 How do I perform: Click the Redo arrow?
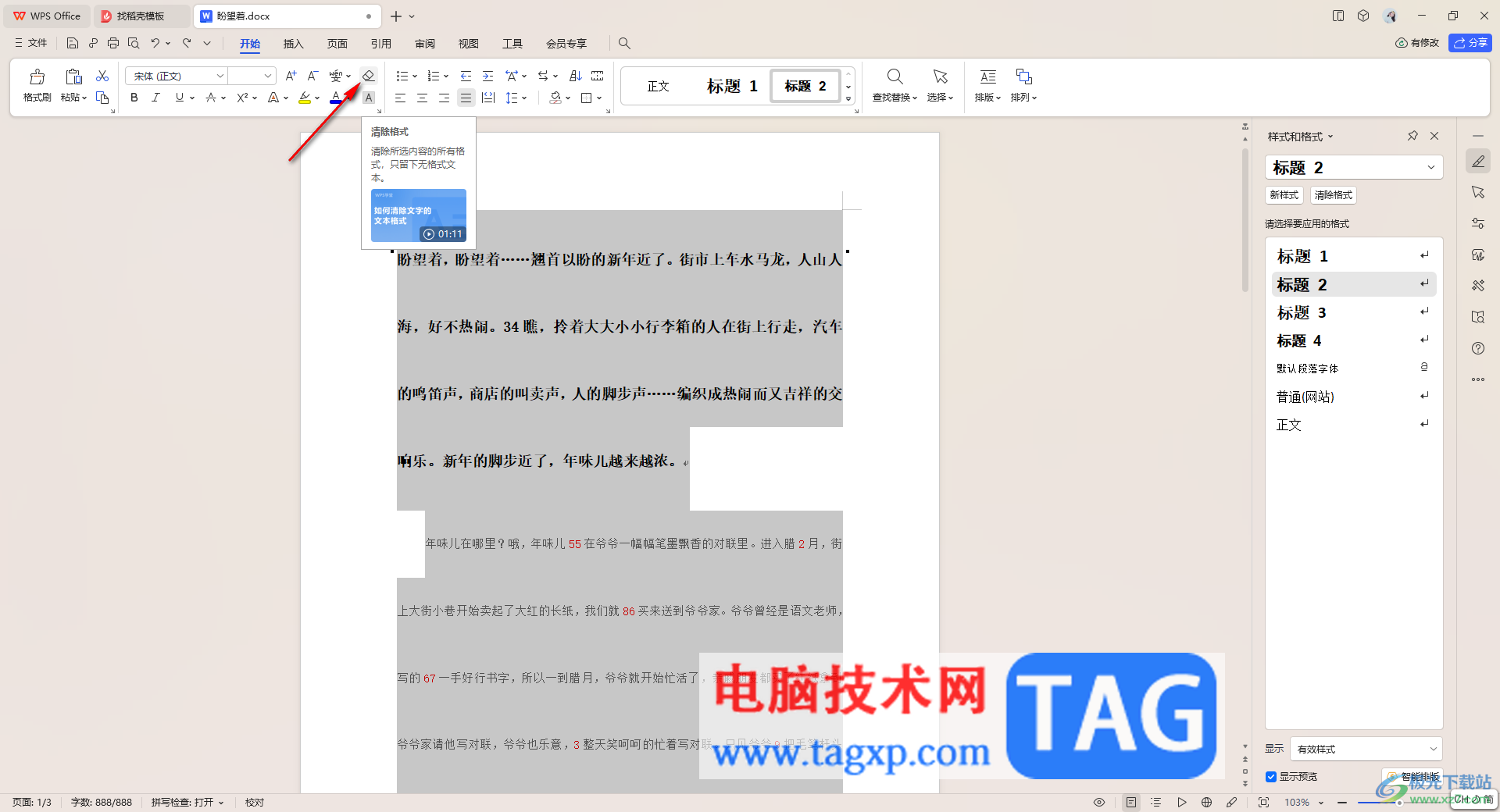coord(187,43)
